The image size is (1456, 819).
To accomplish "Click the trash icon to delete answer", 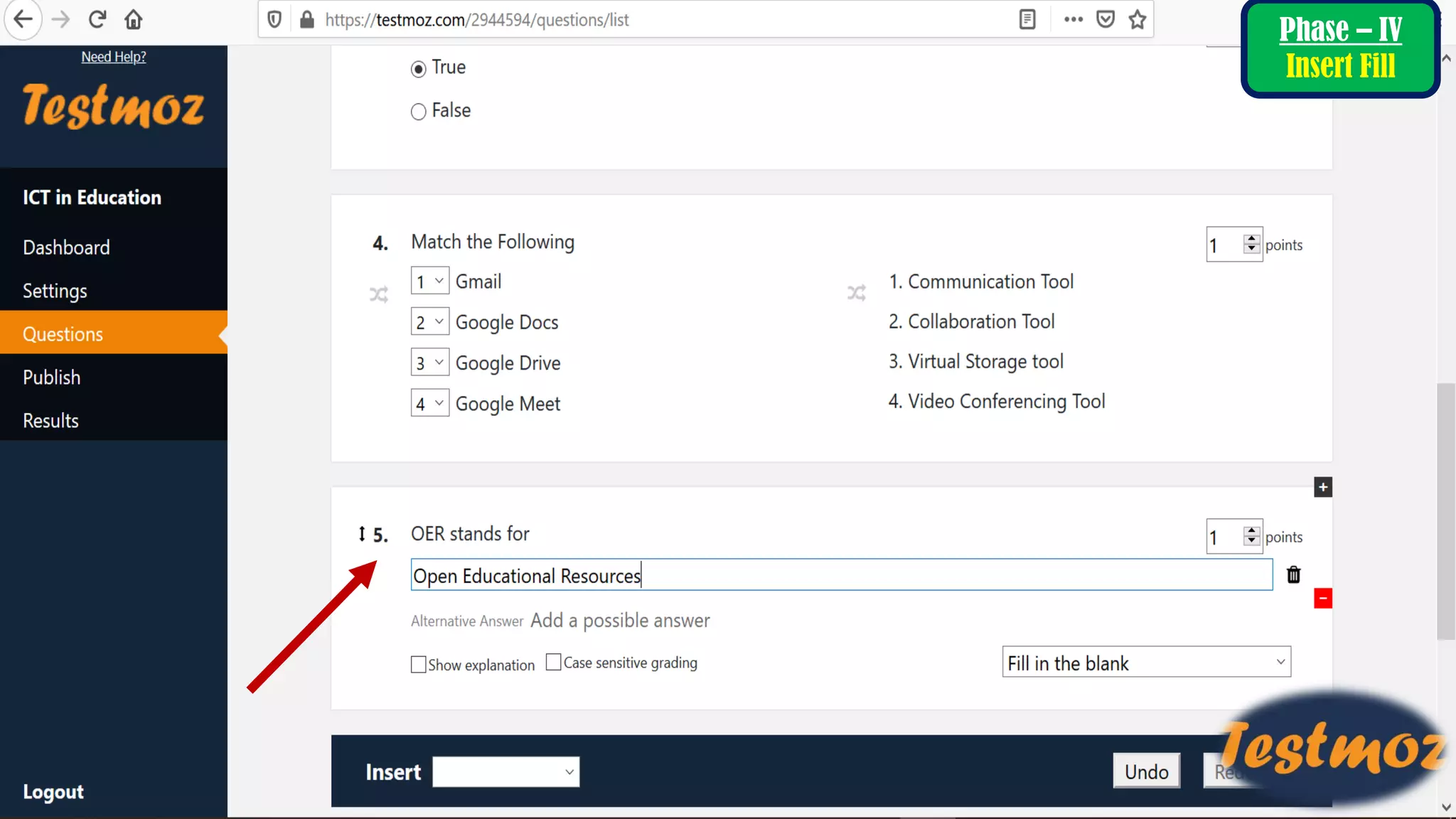I will click(1293, 574).
